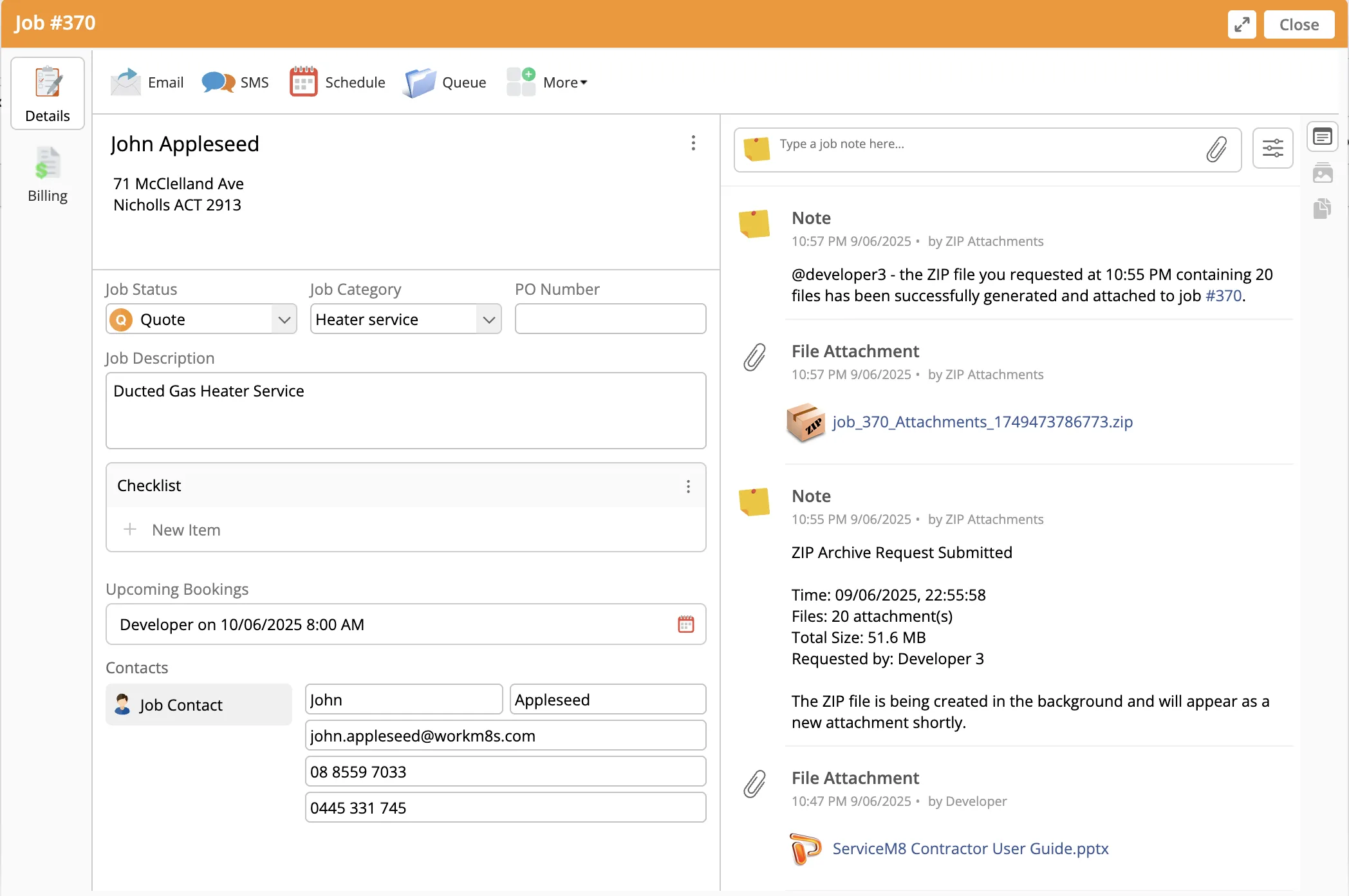This screenshot has height=896, width=1349.
Task: Click the PowerPoint file icon
Action: click(x=805, y=848)
